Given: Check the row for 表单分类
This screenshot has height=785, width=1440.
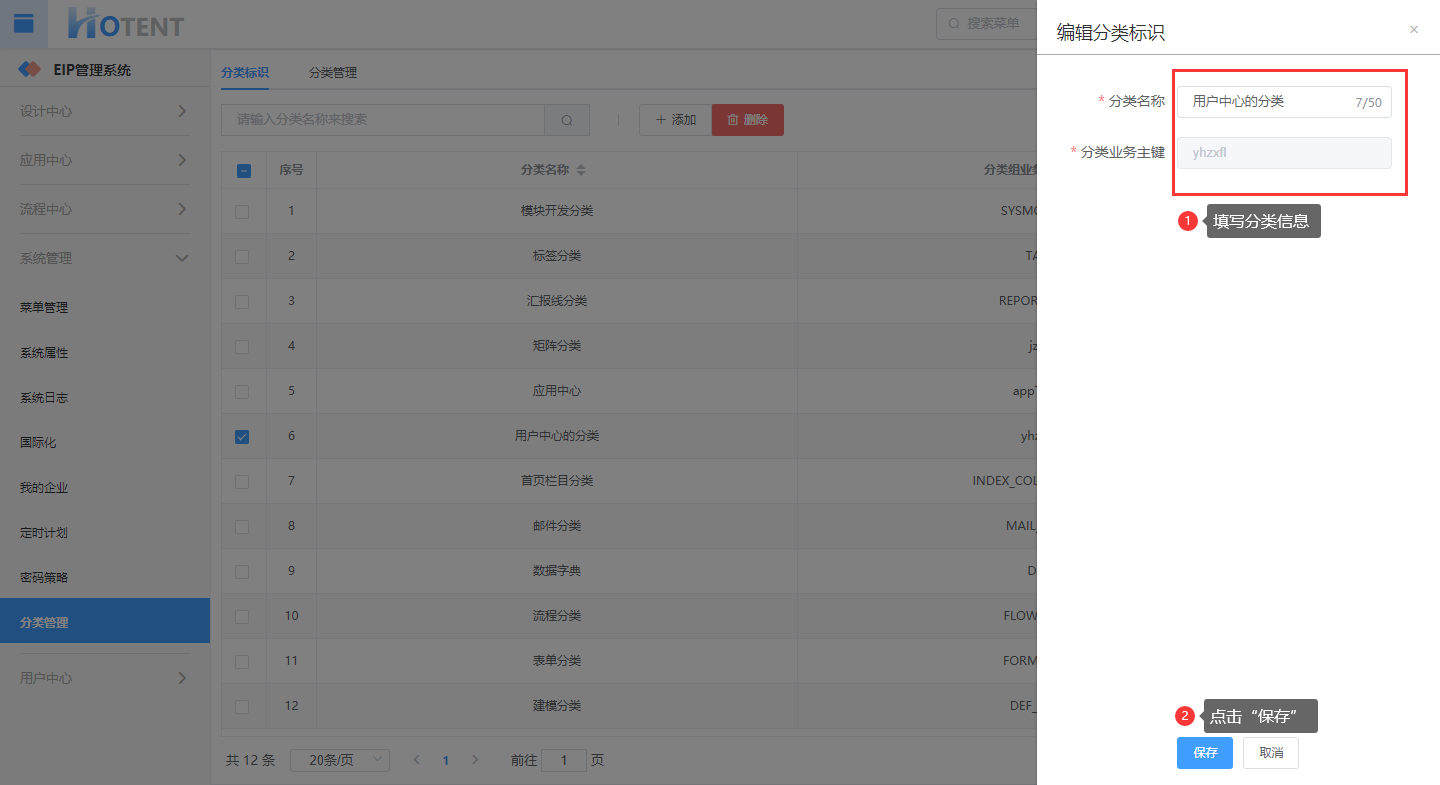Looking at the screenshot, I should [x=242, y=662].
